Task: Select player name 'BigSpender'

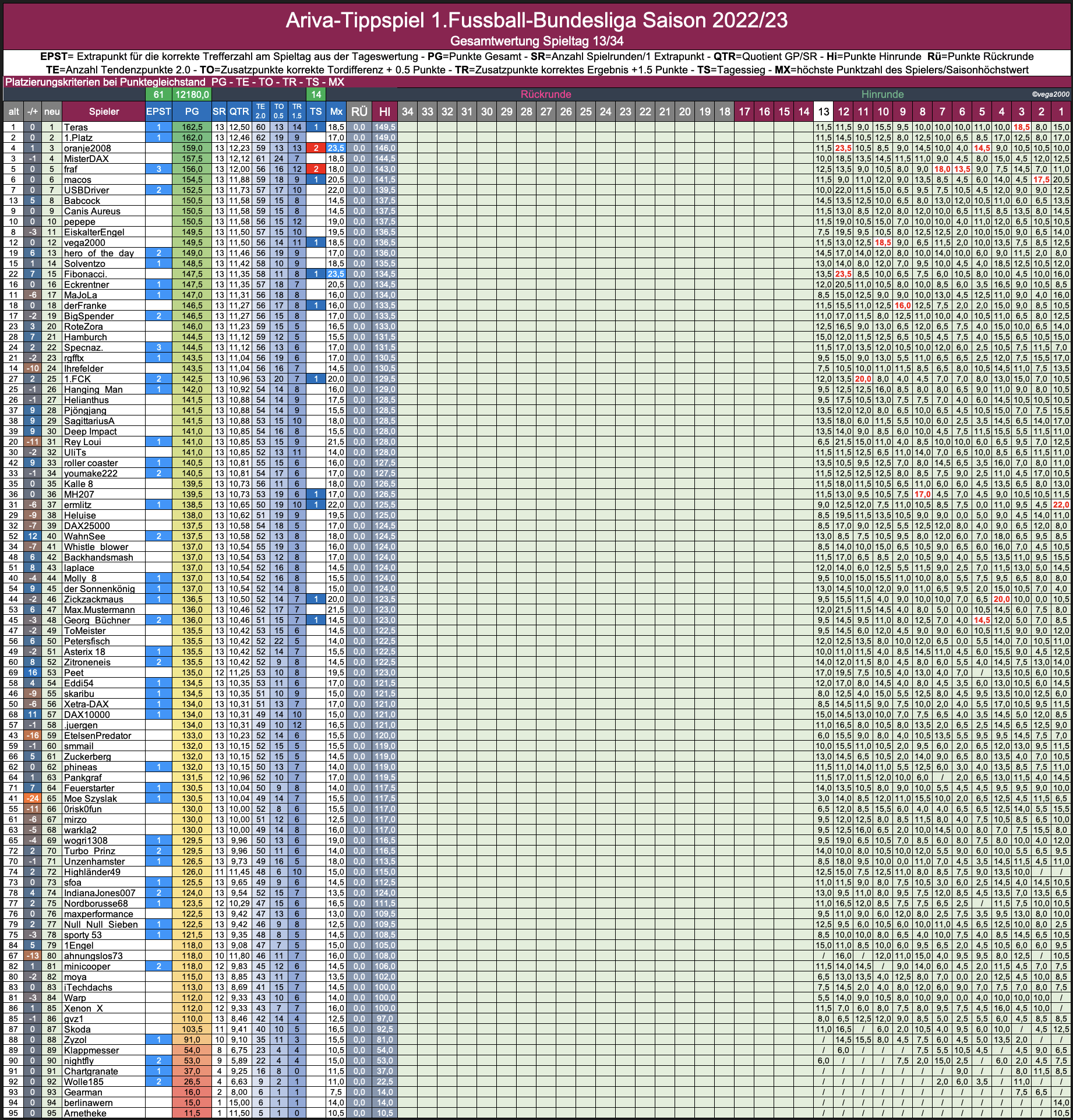Action: tap(89, 316)
